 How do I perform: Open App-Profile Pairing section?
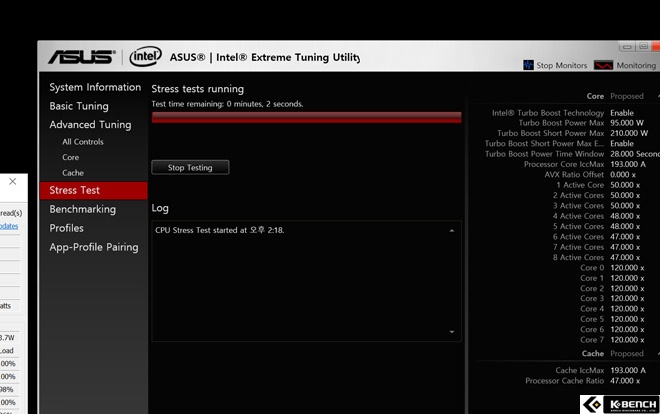(94, 247)
